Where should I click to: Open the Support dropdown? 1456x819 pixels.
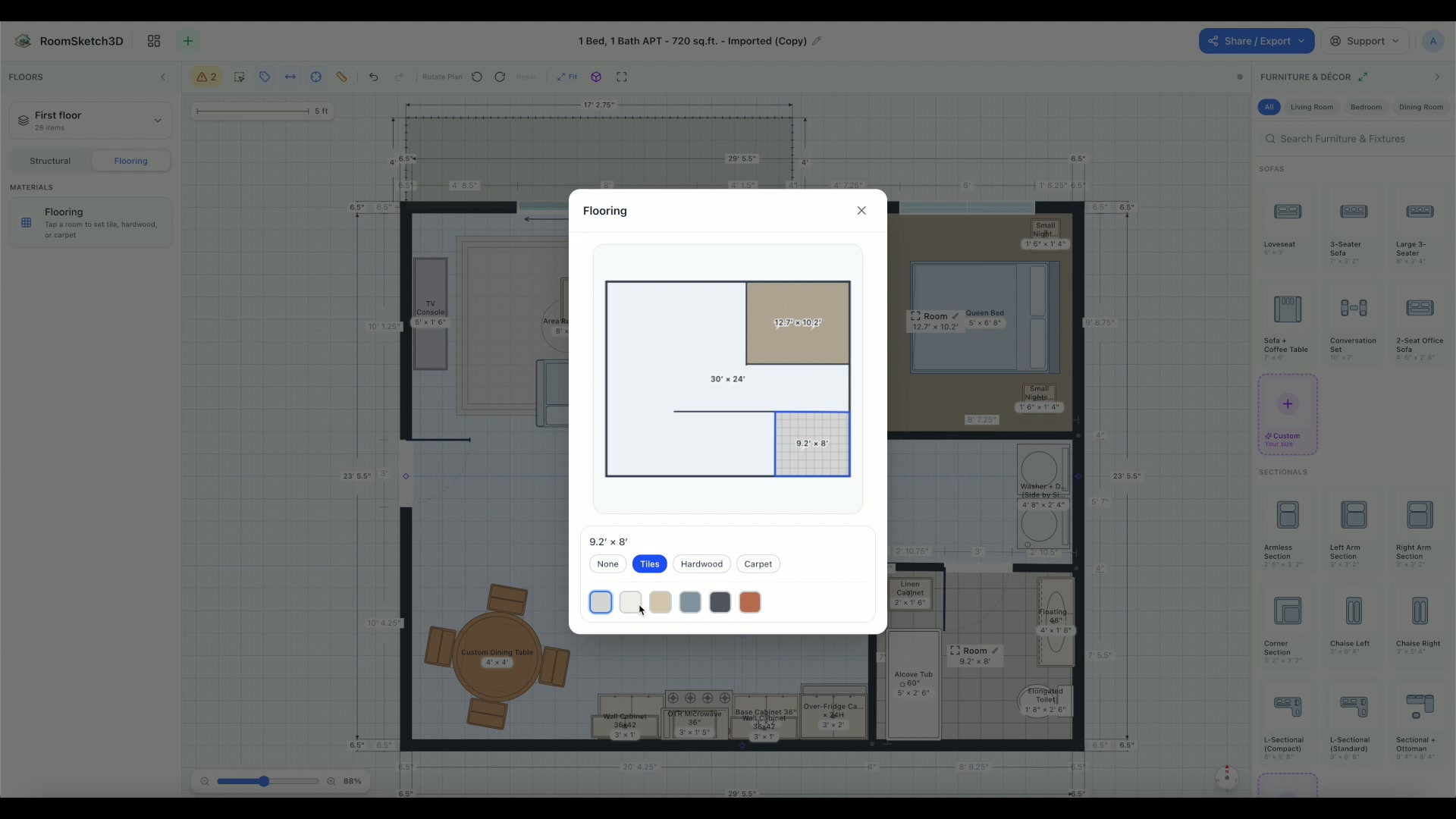[1365, 41]
